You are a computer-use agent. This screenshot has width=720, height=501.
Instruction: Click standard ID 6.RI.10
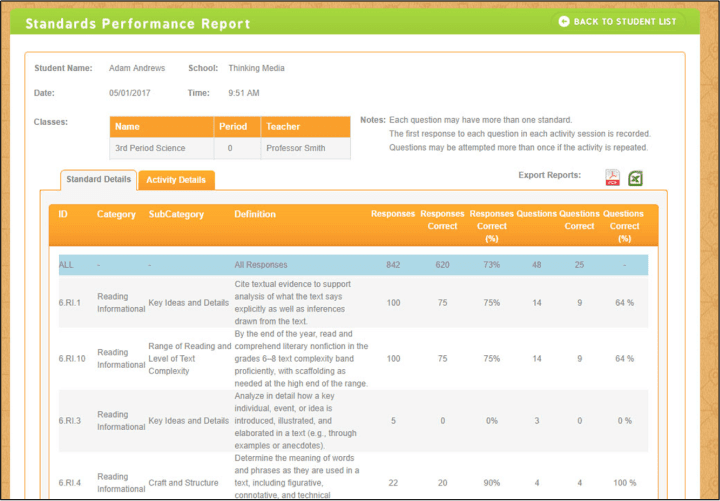[73, 358]
